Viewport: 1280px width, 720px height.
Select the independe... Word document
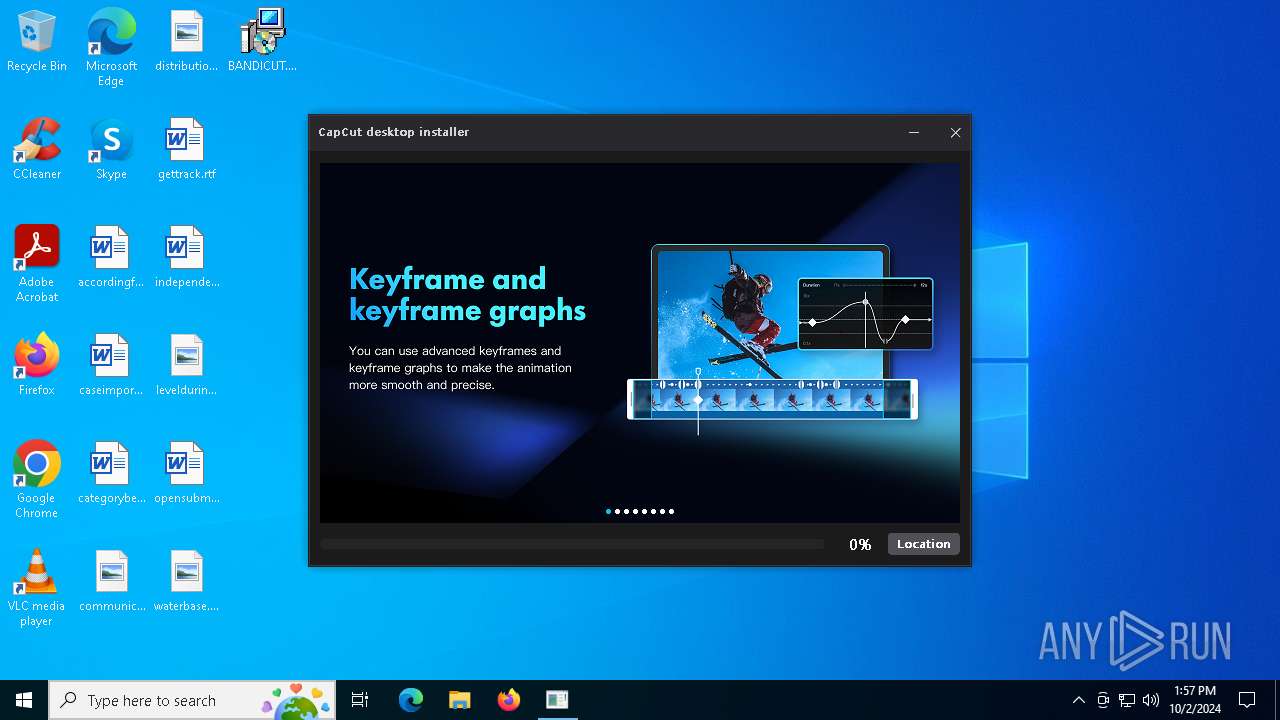tap(186, 258)
